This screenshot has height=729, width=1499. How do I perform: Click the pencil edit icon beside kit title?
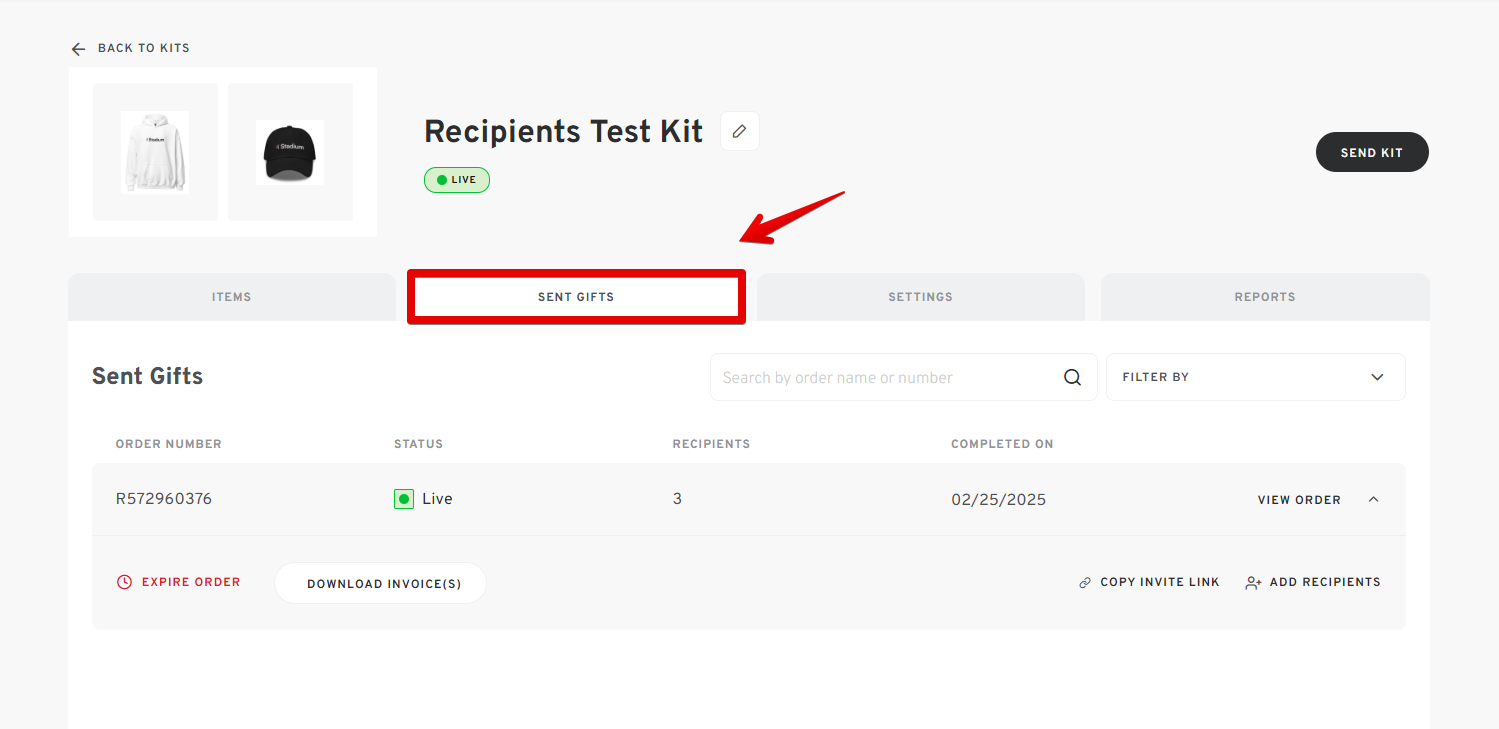(740, 131)
